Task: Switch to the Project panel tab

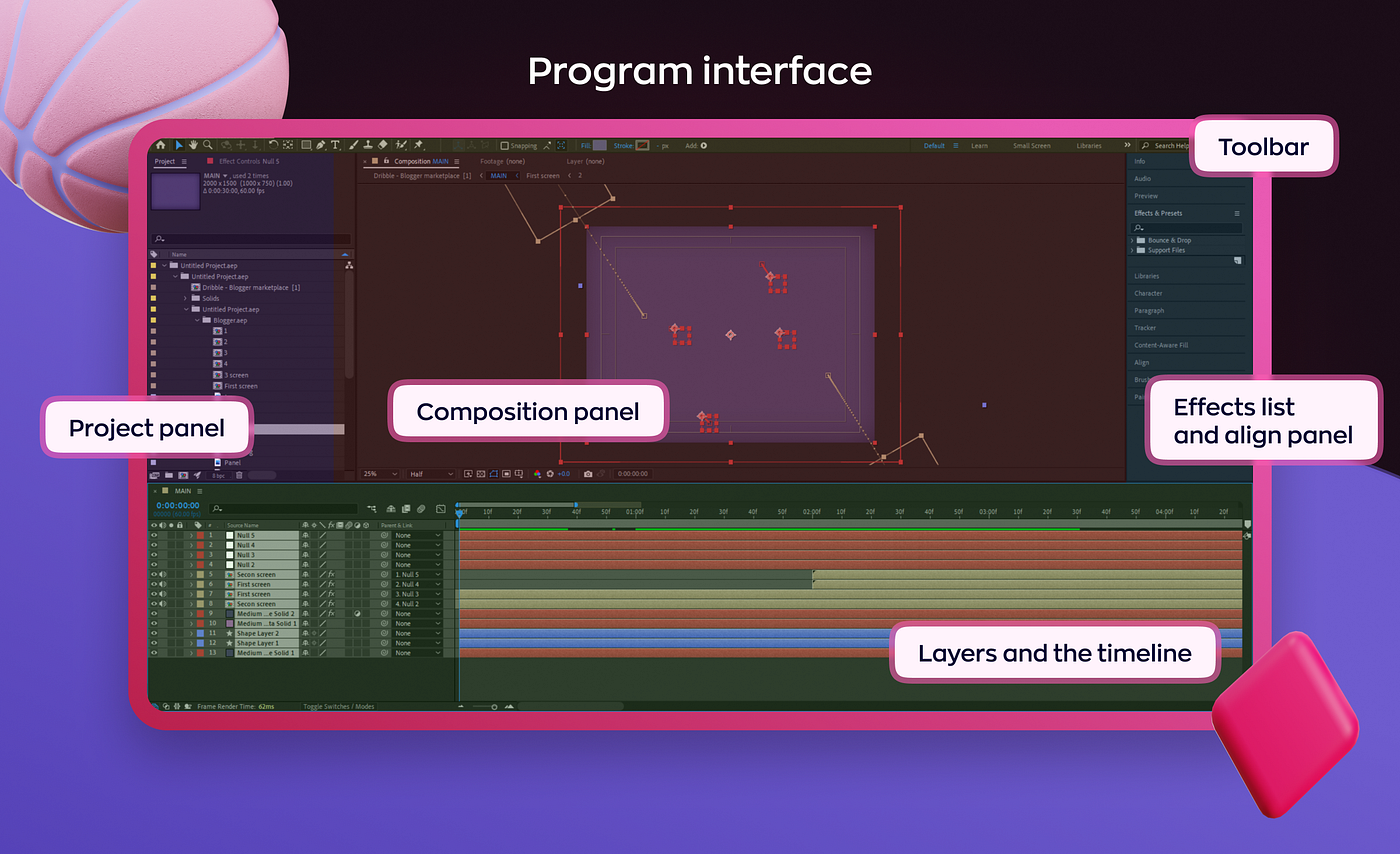Action: pos(165,161)
